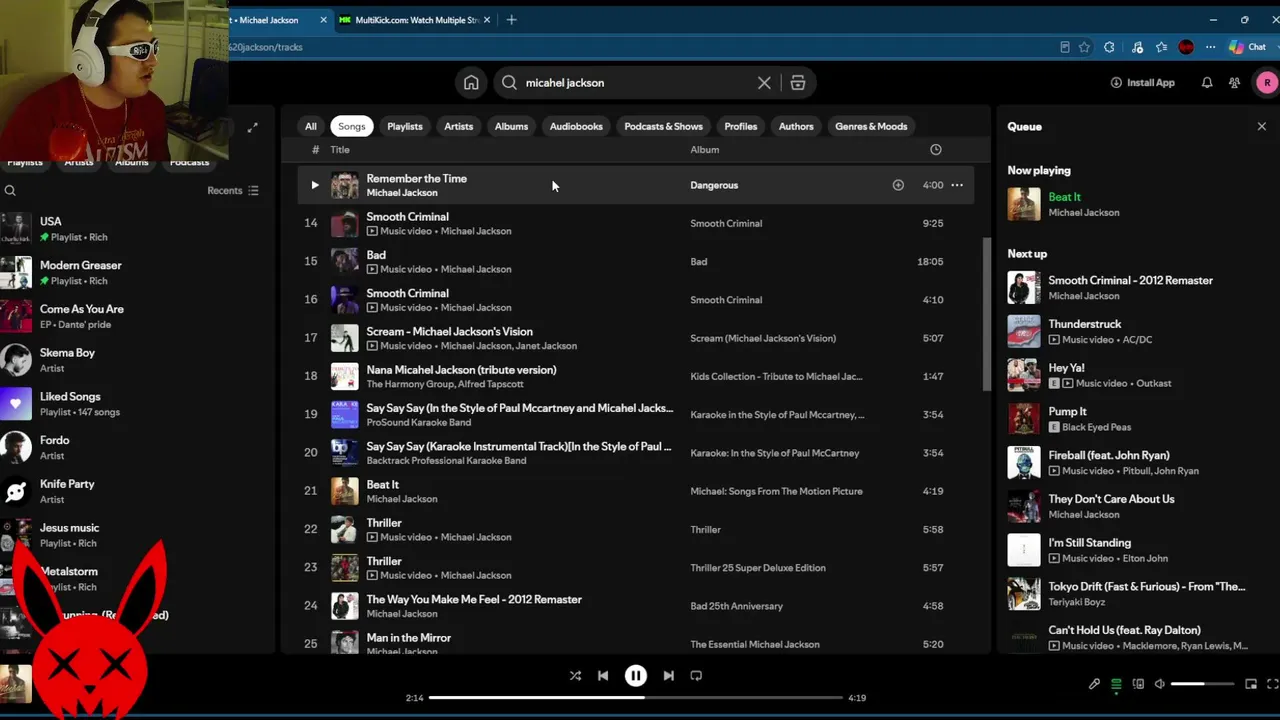Sort by the duration clock icon
The image size is (1280, 720).
click(936, 150)
